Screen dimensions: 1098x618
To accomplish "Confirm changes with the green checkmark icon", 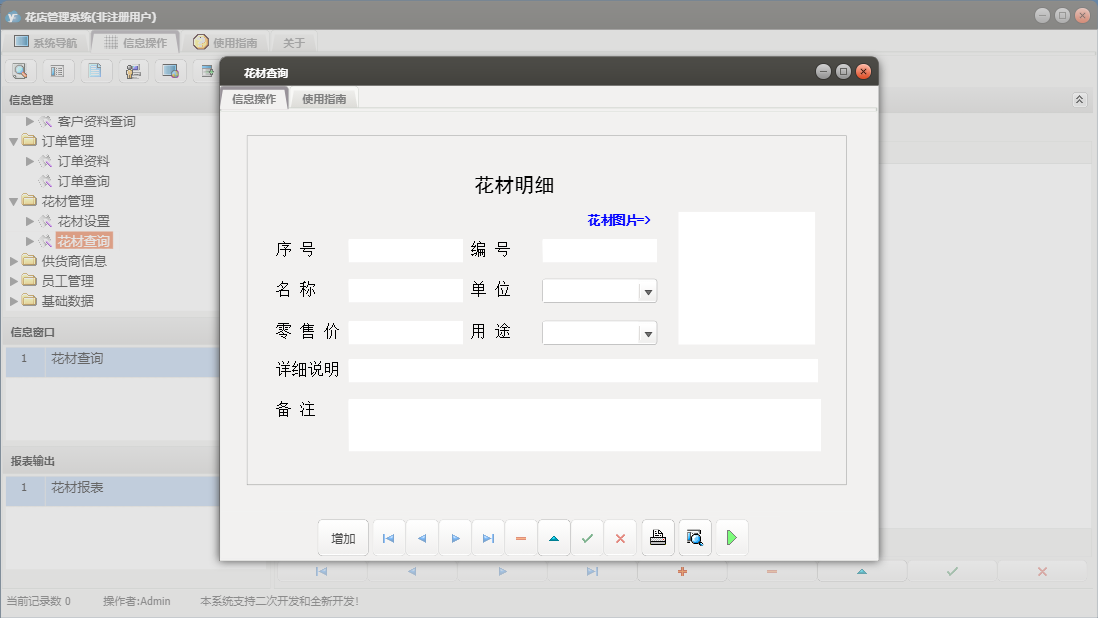I will [x=587, y=537].
